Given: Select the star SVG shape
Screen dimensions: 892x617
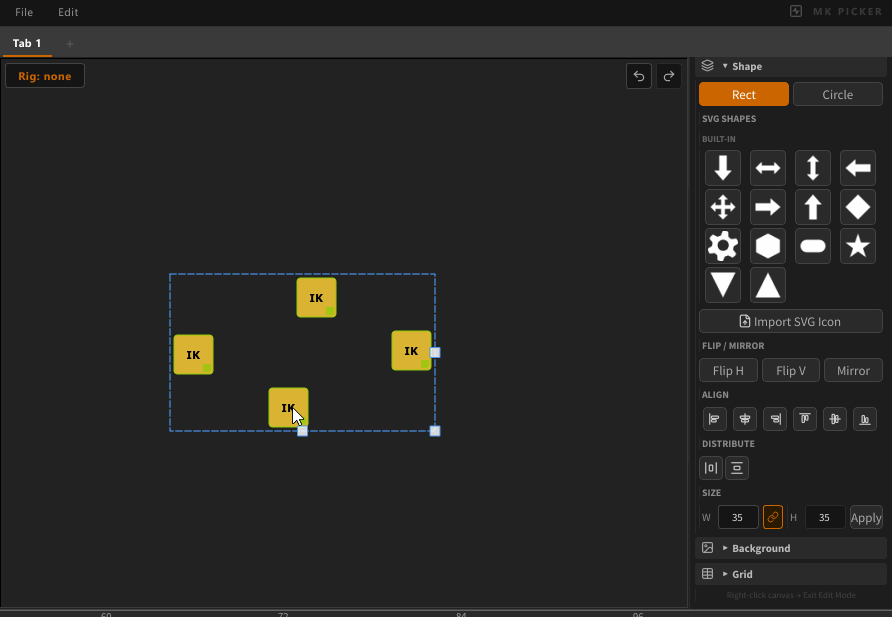Looking at the screenshot, I should pyautogui.click(x=857, y=246).
